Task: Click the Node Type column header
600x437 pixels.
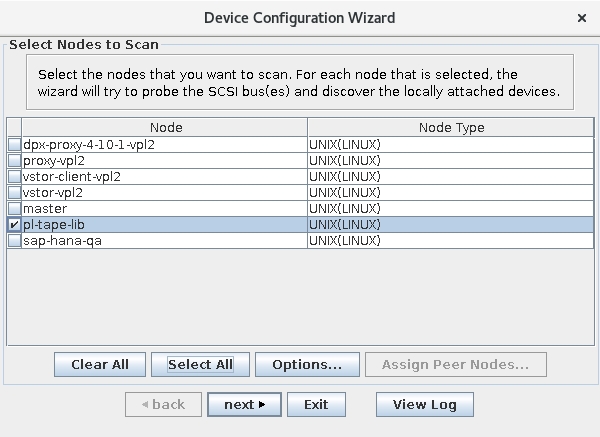Action: coord(450,128)
